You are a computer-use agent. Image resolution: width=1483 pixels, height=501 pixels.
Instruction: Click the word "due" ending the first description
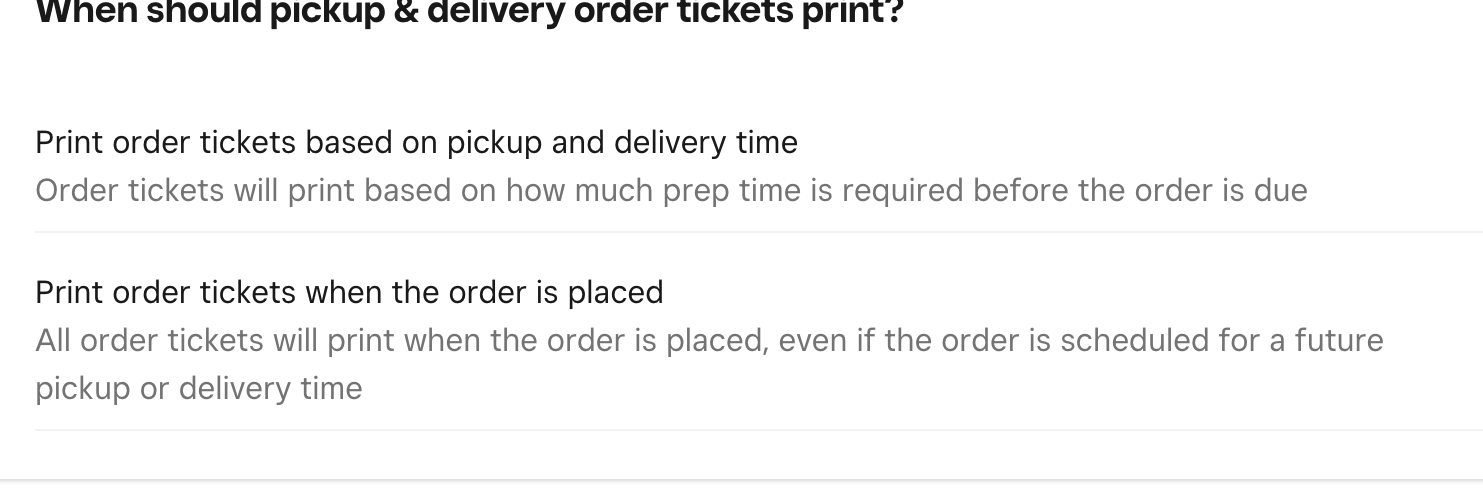pos(1280,190)
